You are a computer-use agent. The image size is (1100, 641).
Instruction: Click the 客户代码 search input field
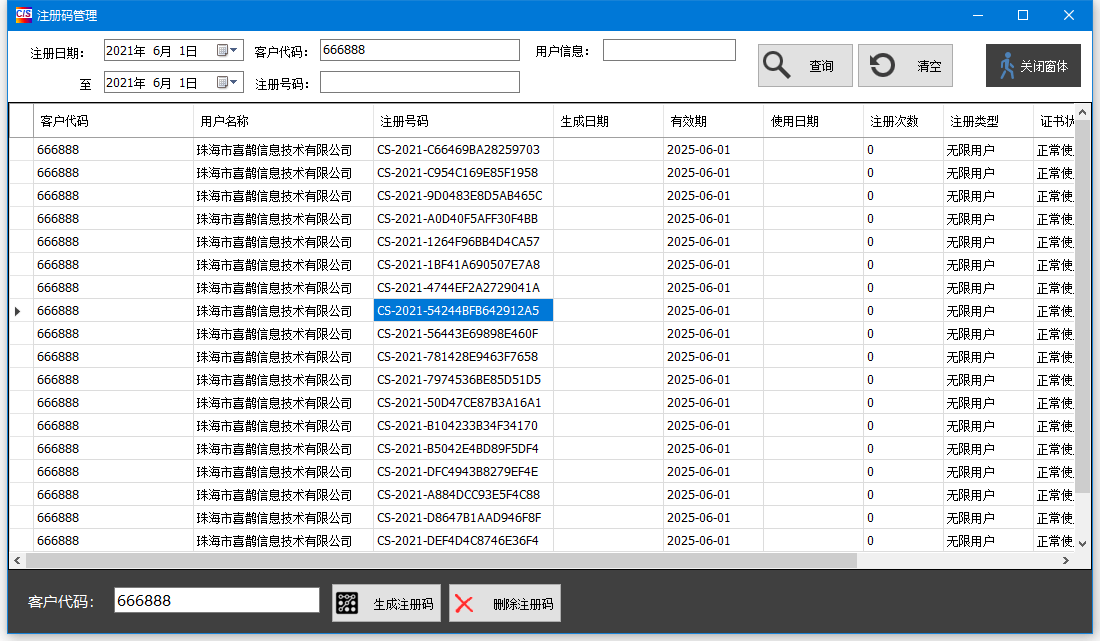point(419,50)
